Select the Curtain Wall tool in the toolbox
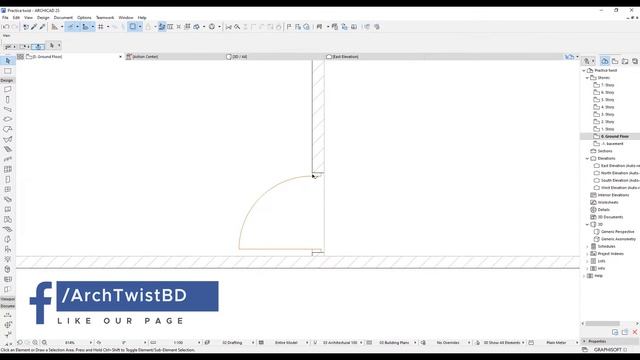640x360 pixels. (x=8, y=169)
